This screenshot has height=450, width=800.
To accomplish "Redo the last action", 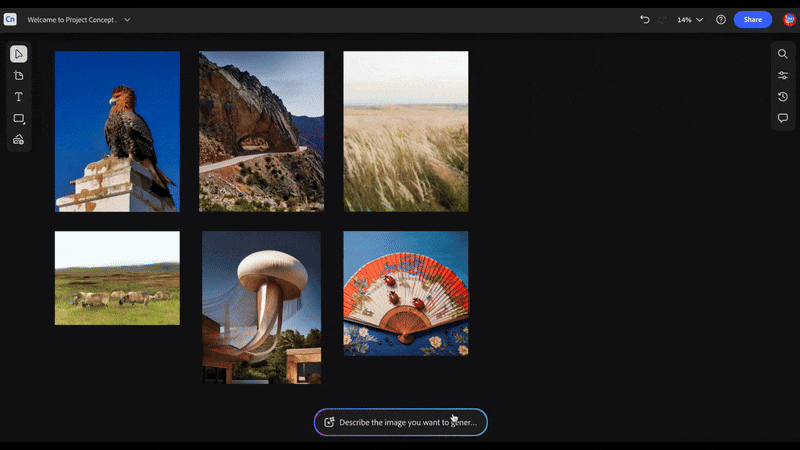I will pyautogui.click(x=662, y=19).
